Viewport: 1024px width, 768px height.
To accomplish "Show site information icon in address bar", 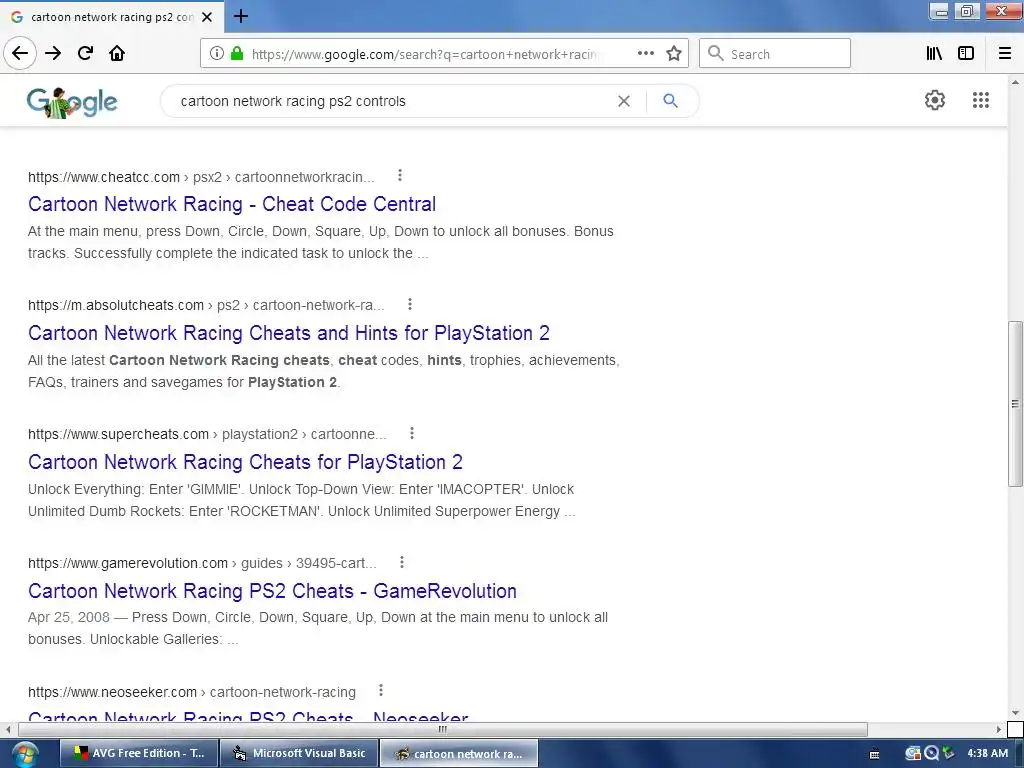I will (x=216, y=54).
